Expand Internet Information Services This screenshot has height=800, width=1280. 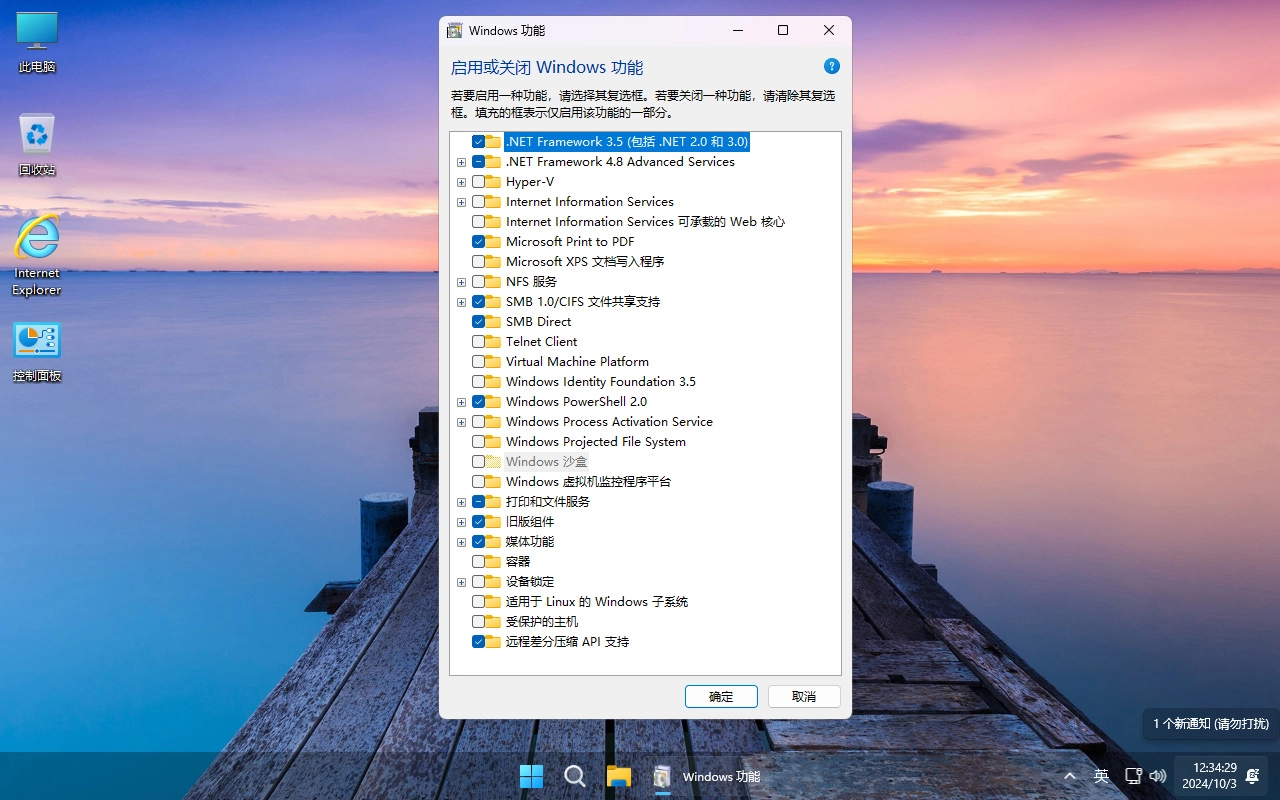(x=461, y=202)
